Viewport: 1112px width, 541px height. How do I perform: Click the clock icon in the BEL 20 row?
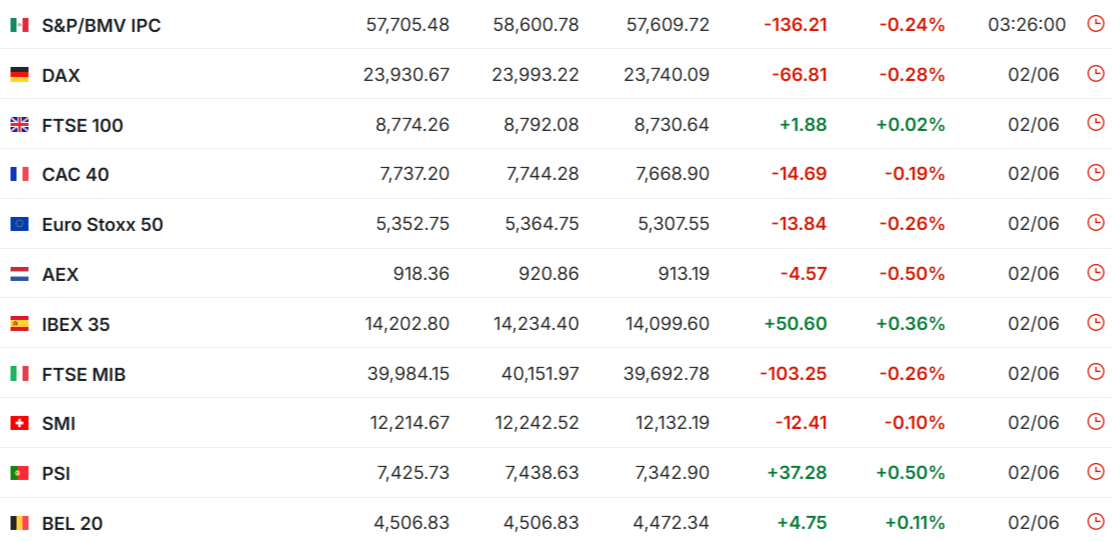(x=1096, y=522)
